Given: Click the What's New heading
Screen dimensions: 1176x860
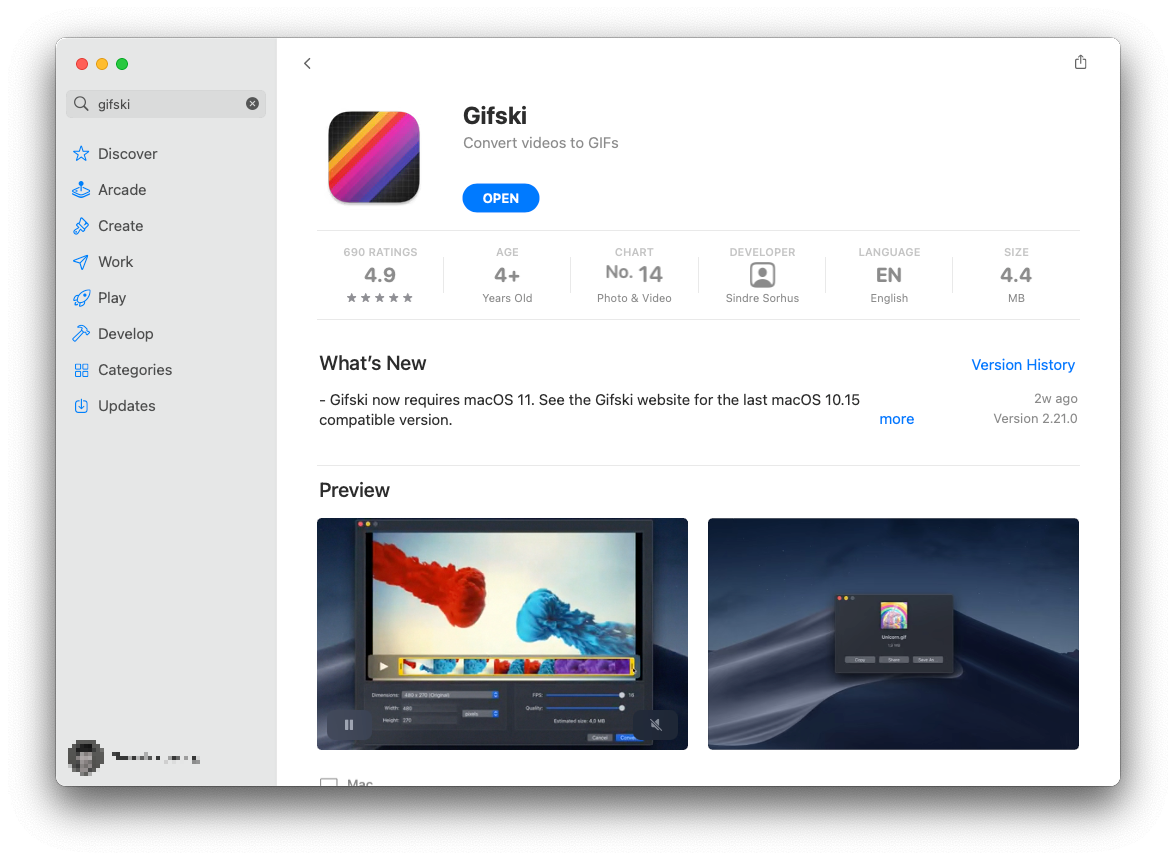Looking at the screenshot, I should pyautogui.click(x=373, y=364).
